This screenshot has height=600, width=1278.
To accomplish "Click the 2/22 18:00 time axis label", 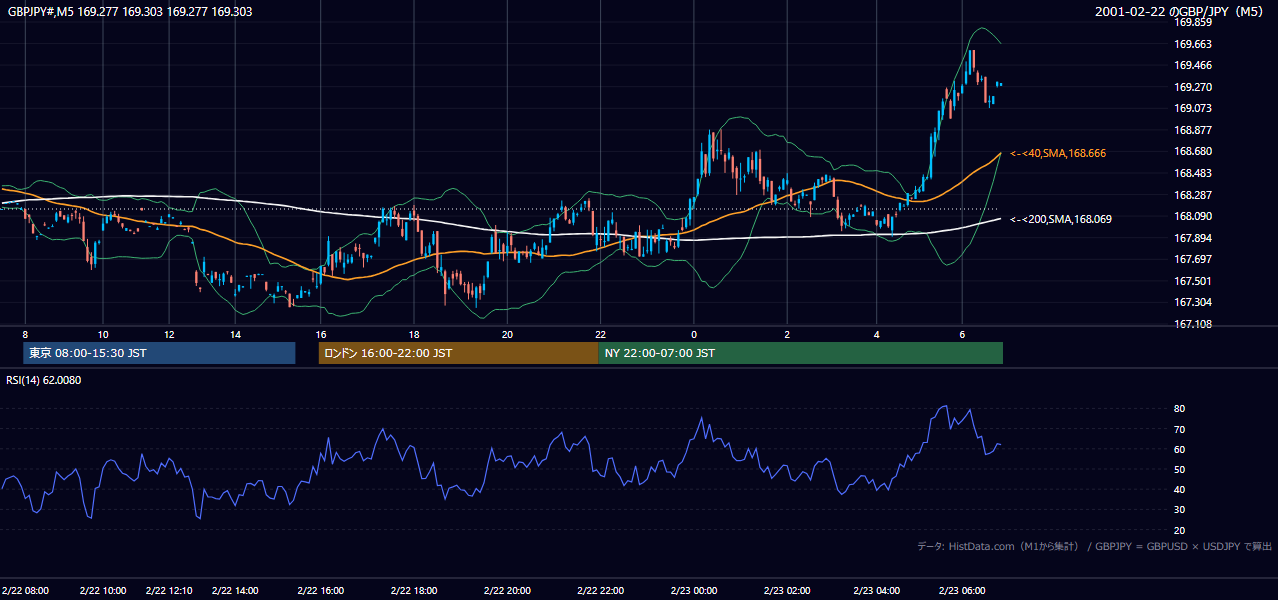I will click(414, 591).
